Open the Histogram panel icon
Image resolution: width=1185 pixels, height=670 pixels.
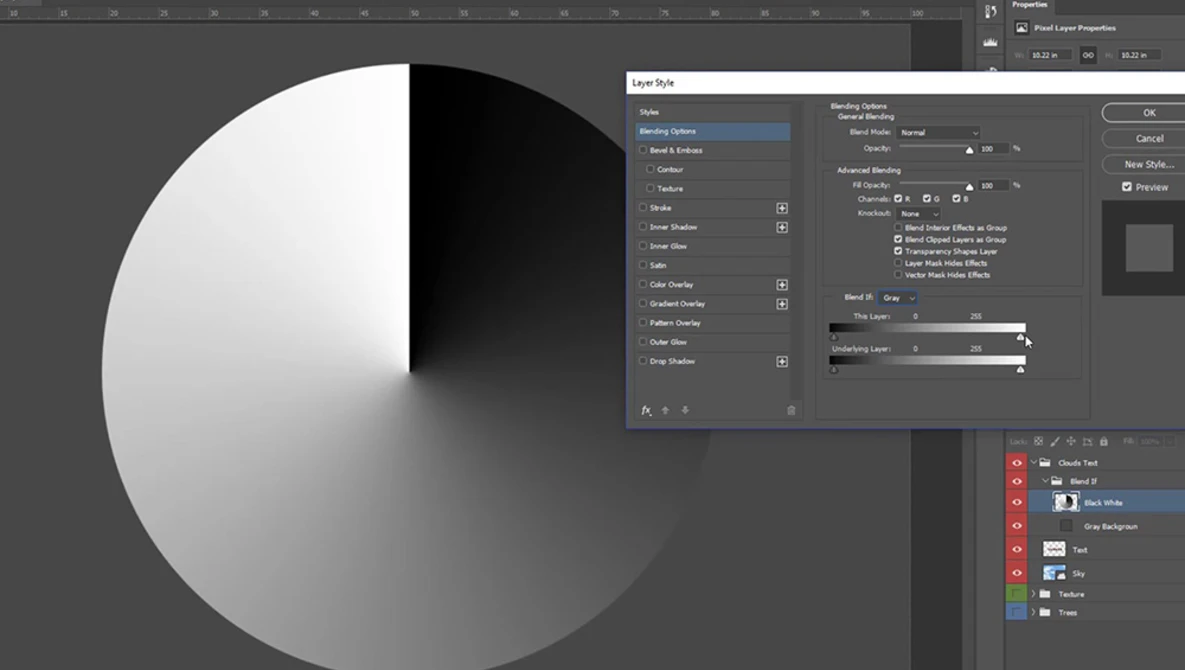pyautogui.click(x=991, y=43)
